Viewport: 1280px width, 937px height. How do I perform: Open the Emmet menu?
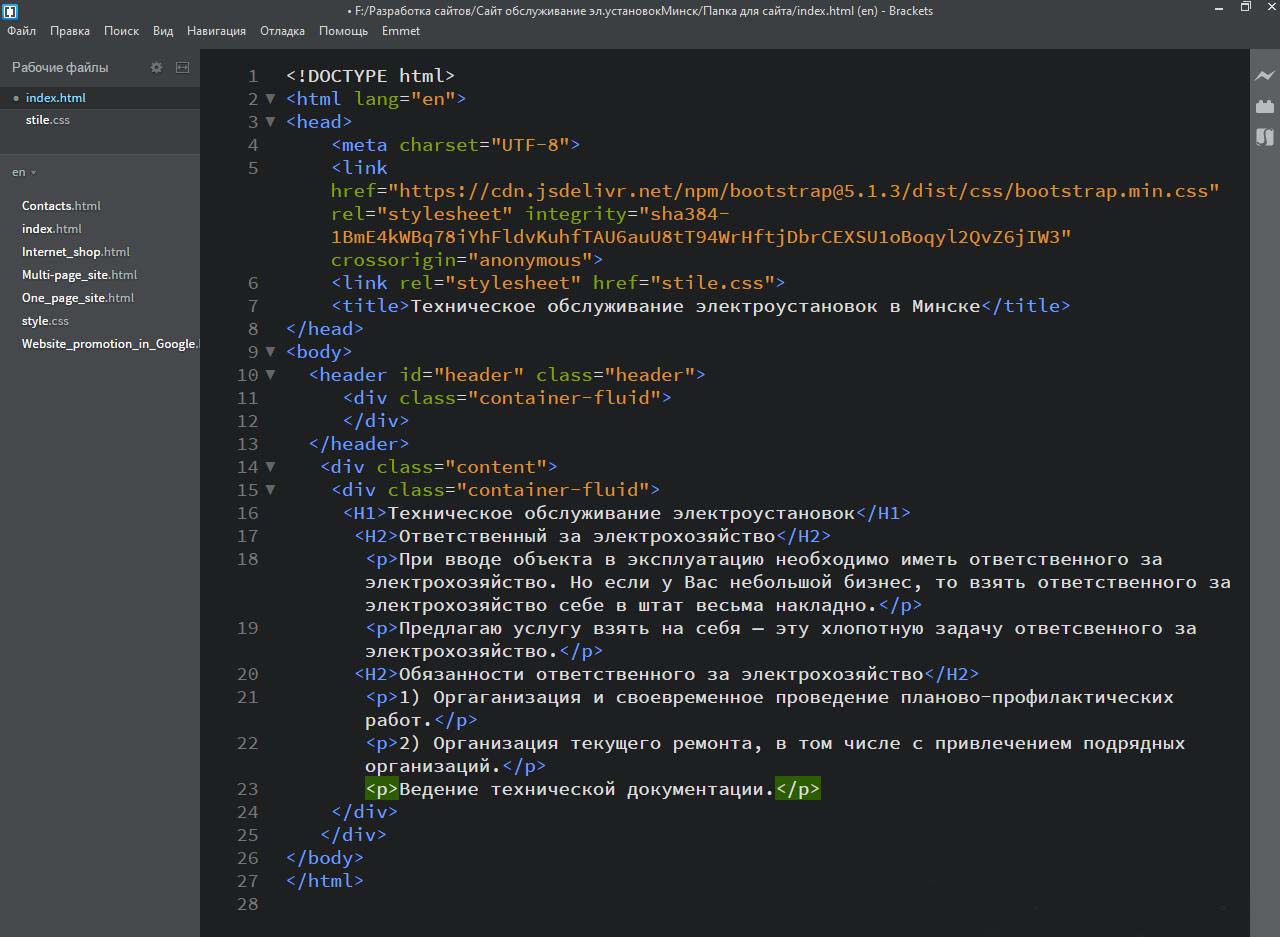tap(400, 31)
